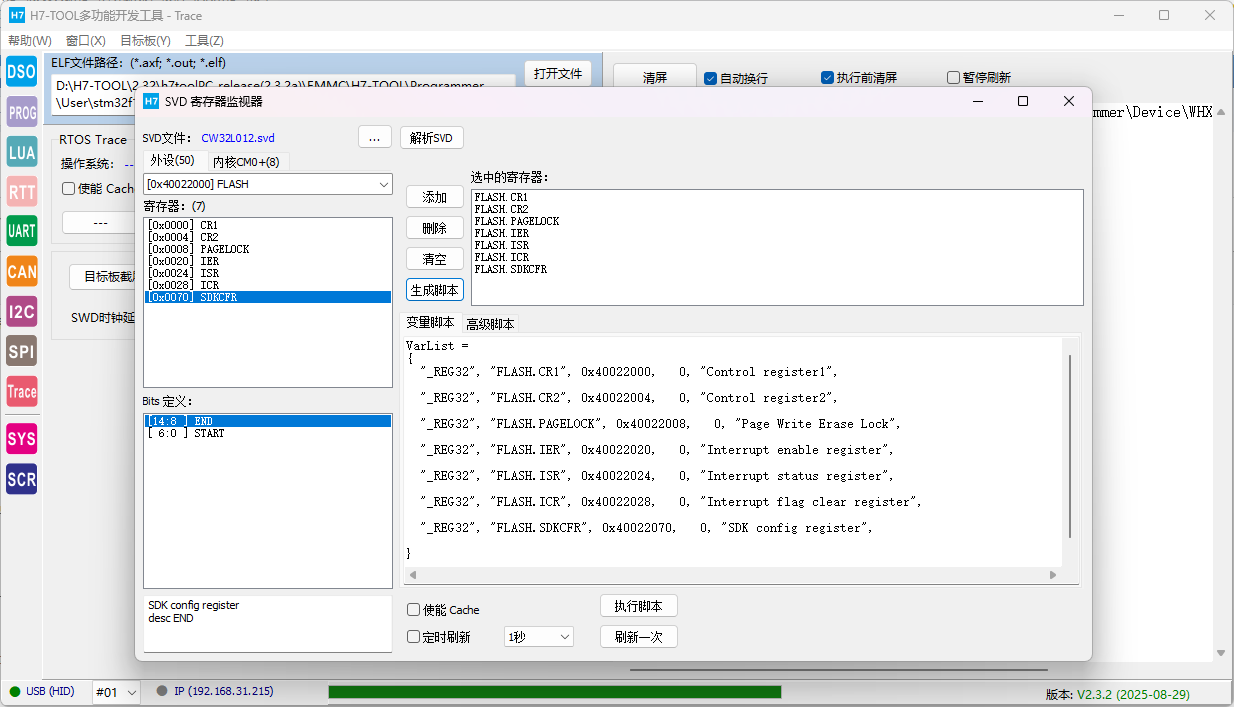Maximize the SVD register monitor dialog
The height and width of the screenshot is (707, 1234).
click(x=1023, y=101)
